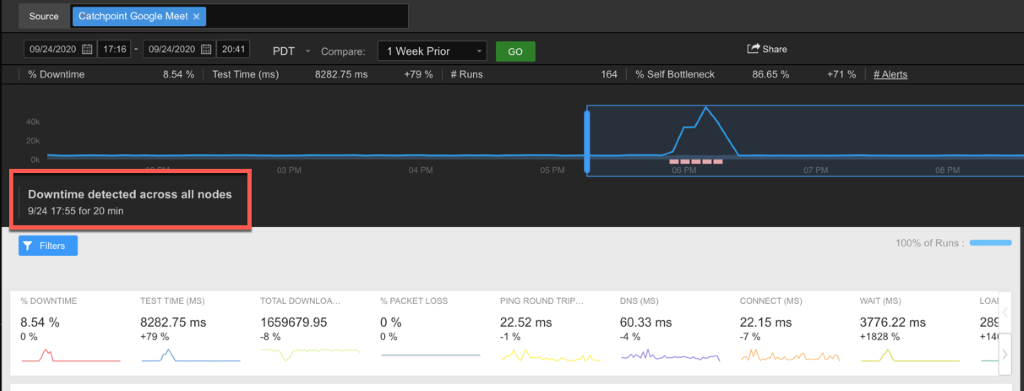Open the start date calendar picker icon

[x=87, y=49]
